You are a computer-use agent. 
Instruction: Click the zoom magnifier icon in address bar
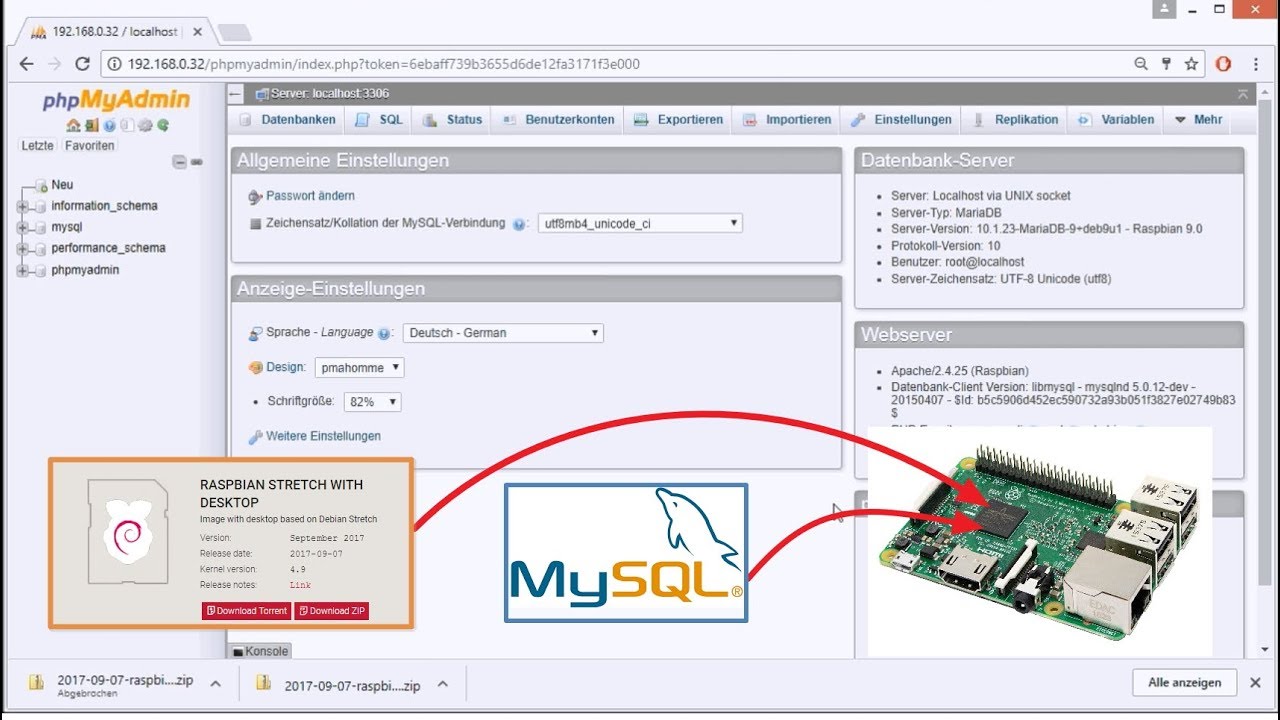(1141, 64)
